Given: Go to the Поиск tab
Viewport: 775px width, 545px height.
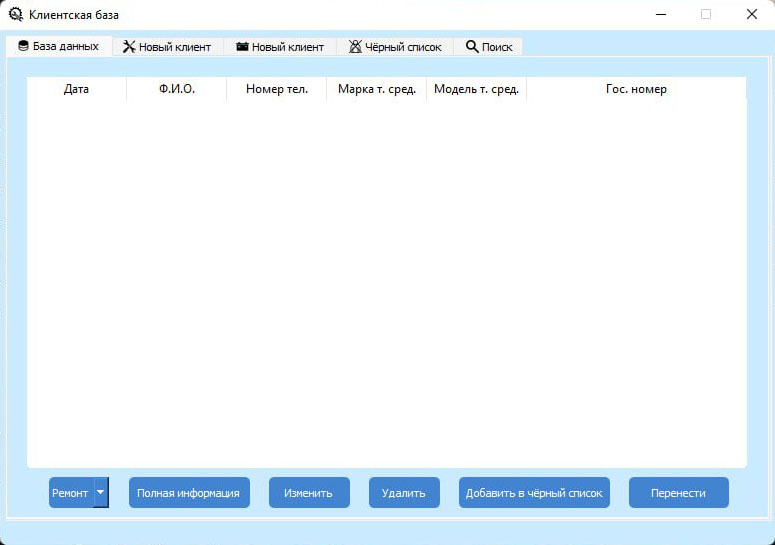Looking at the screenshot, I should pos(488,47).
